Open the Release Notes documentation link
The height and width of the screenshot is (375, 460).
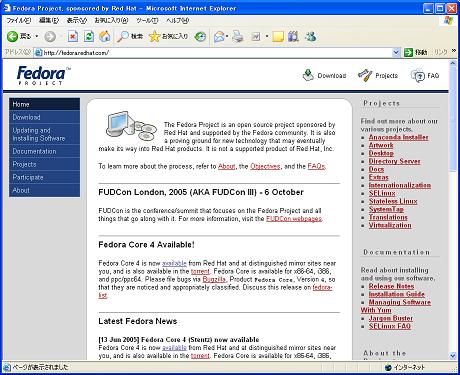391,286
